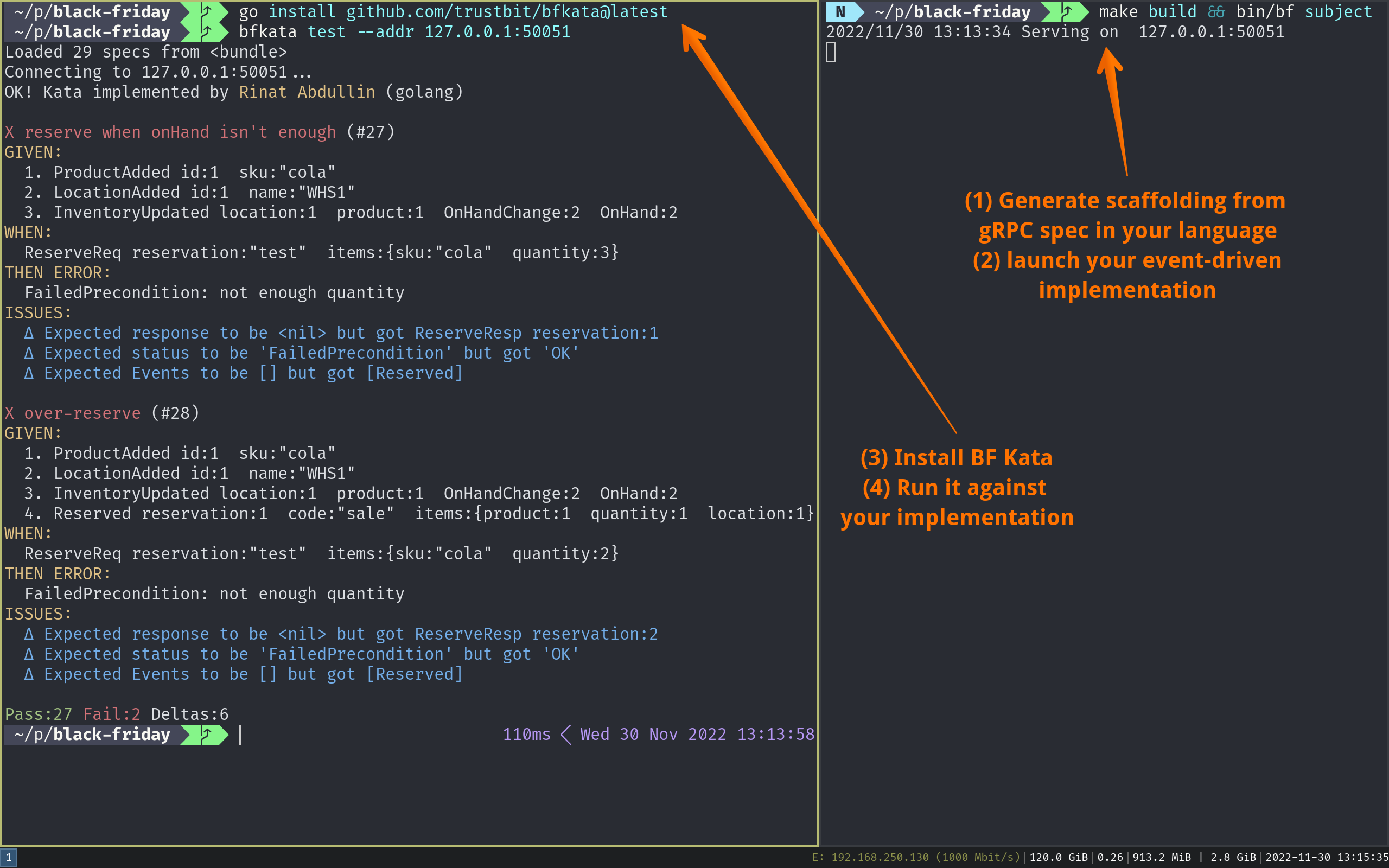This screenshot has width=1389, height=868.
Task: Click the Rinat Abdullin author name
Action: [x=307, y=92]
